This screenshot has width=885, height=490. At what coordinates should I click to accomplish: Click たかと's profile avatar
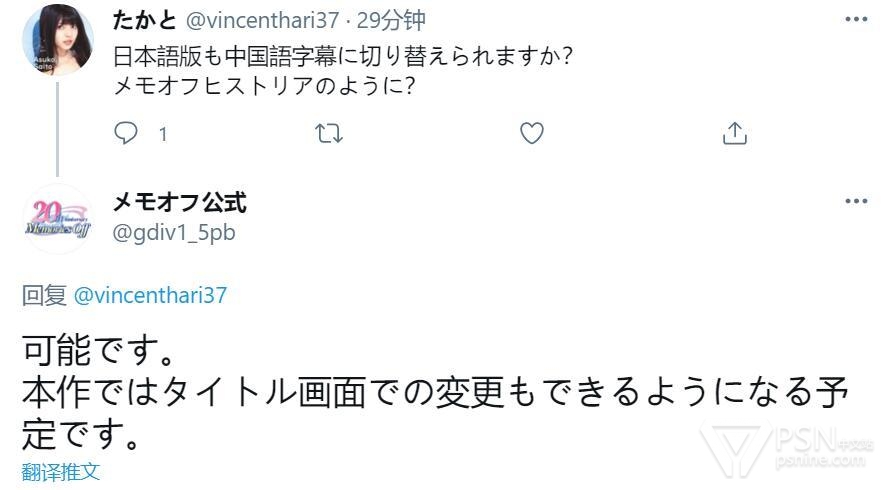57,40
